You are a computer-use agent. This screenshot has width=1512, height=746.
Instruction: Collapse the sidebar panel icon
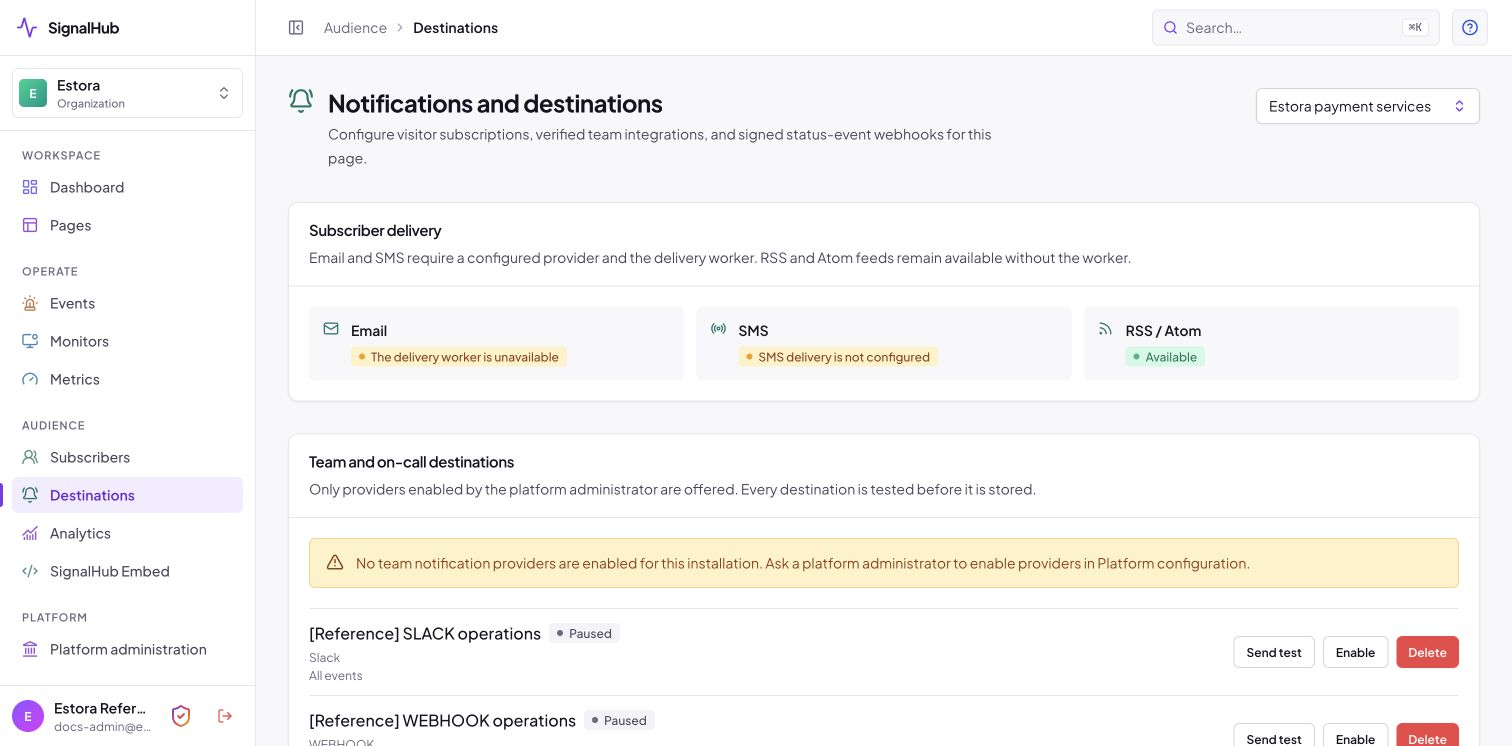(296, 28)
